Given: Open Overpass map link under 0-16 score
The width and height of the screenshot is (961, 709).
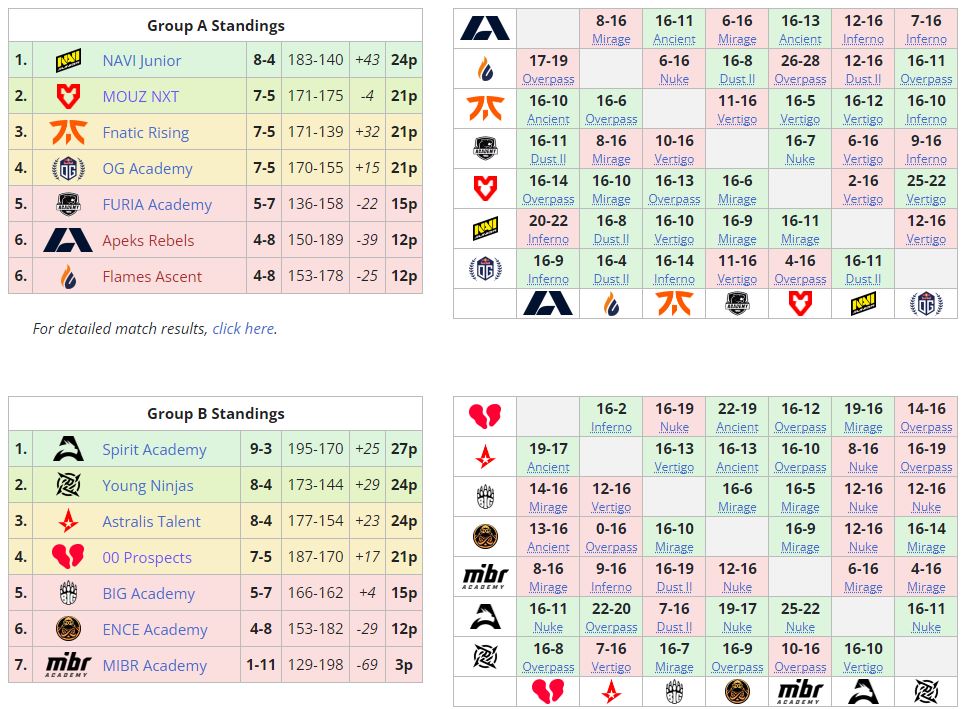Looking at the screenshot, I should 611,547.
